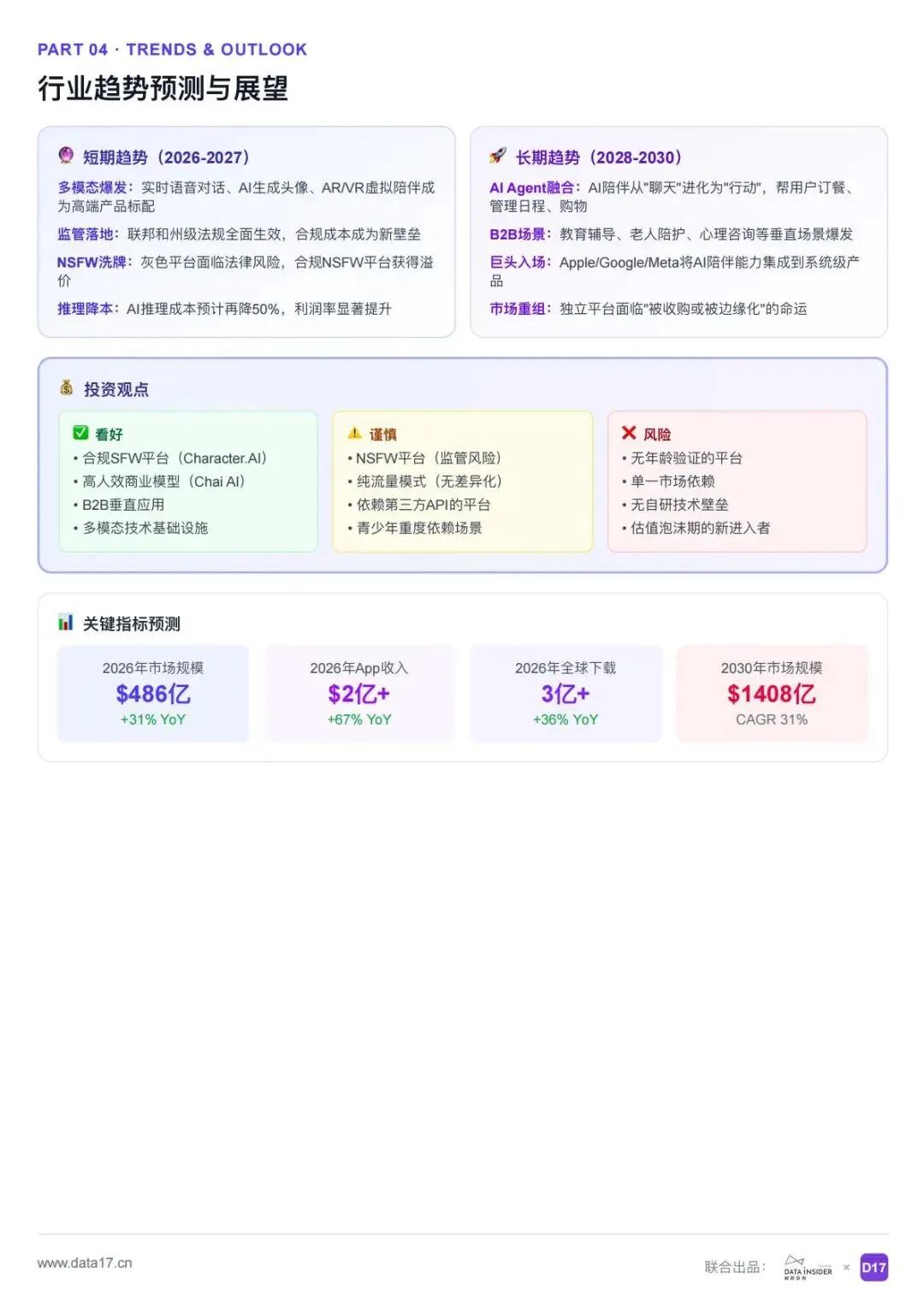The image size is (924, 1308).
Task: Click the rocket icon beside 长期趋势
Action: pyautogui.click(x=498, y=156)
